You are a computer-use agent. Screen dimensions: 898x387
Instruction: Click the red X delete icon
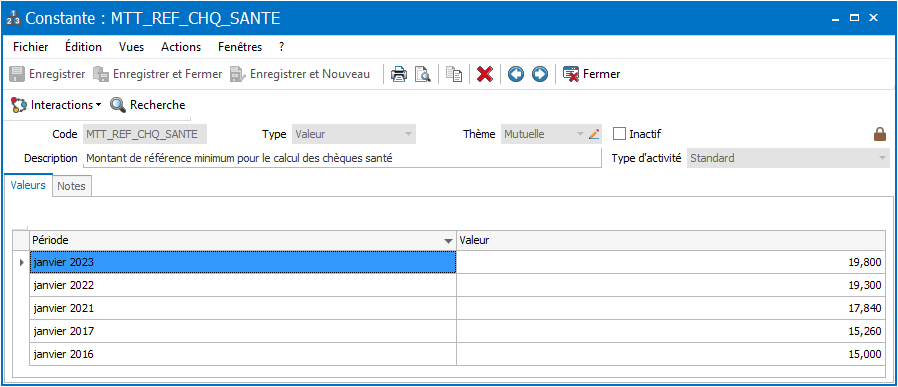(485, 74)
